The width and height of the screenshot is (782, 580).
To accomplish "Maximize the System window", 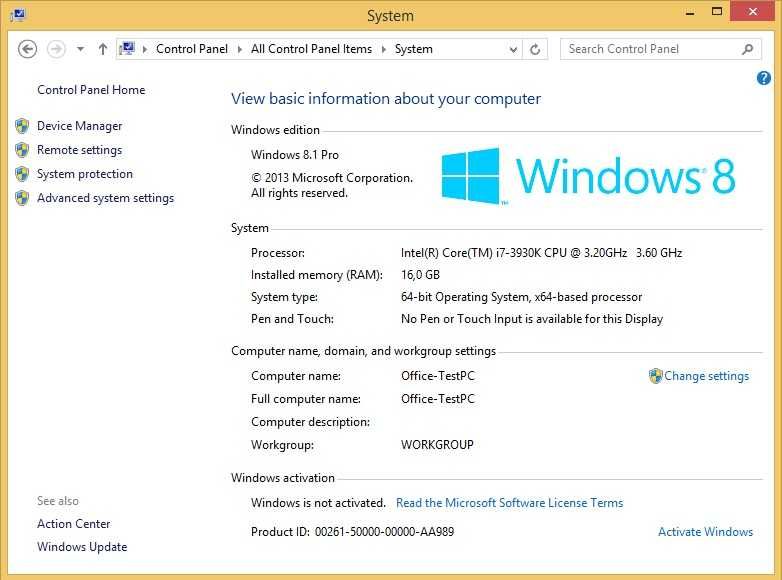I will coord(717,11).
